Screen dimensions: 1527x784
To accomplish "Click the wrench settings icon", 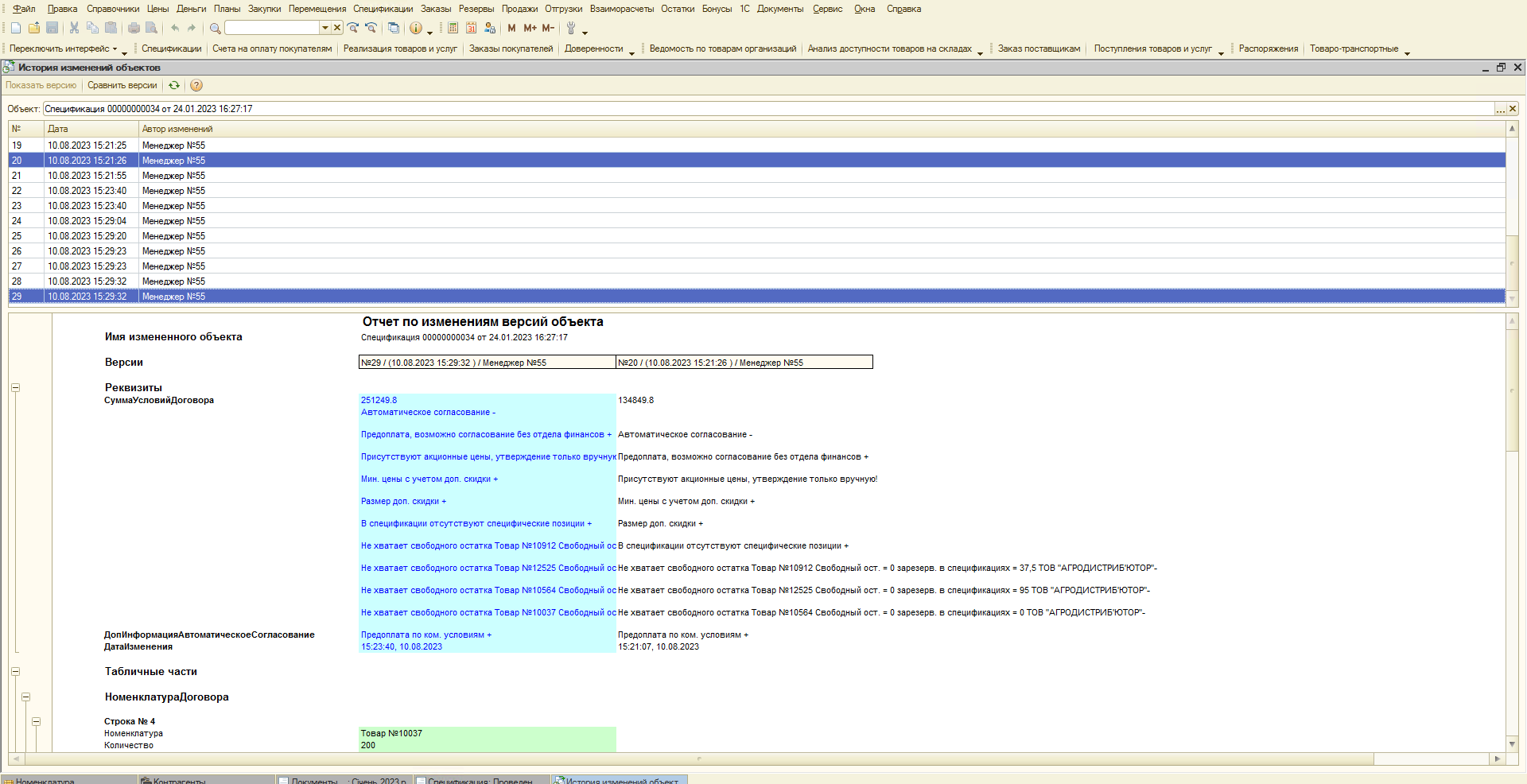I will [570, 28].
